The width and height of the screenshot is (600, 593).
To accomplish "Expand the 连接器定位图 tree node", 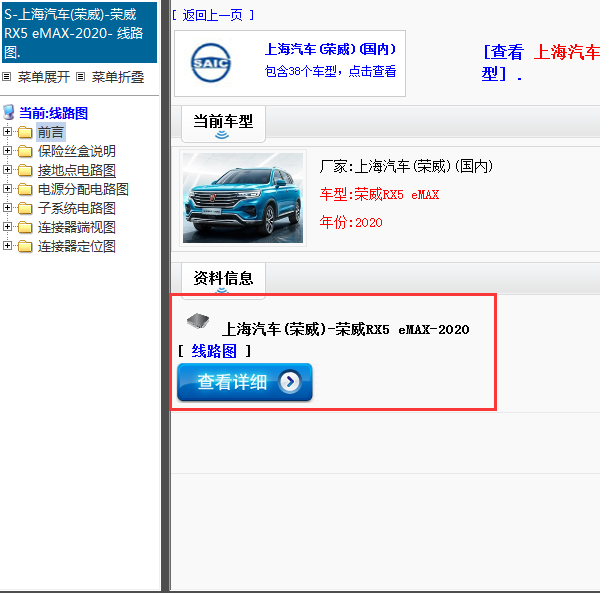I will click(x=7, y=245).
